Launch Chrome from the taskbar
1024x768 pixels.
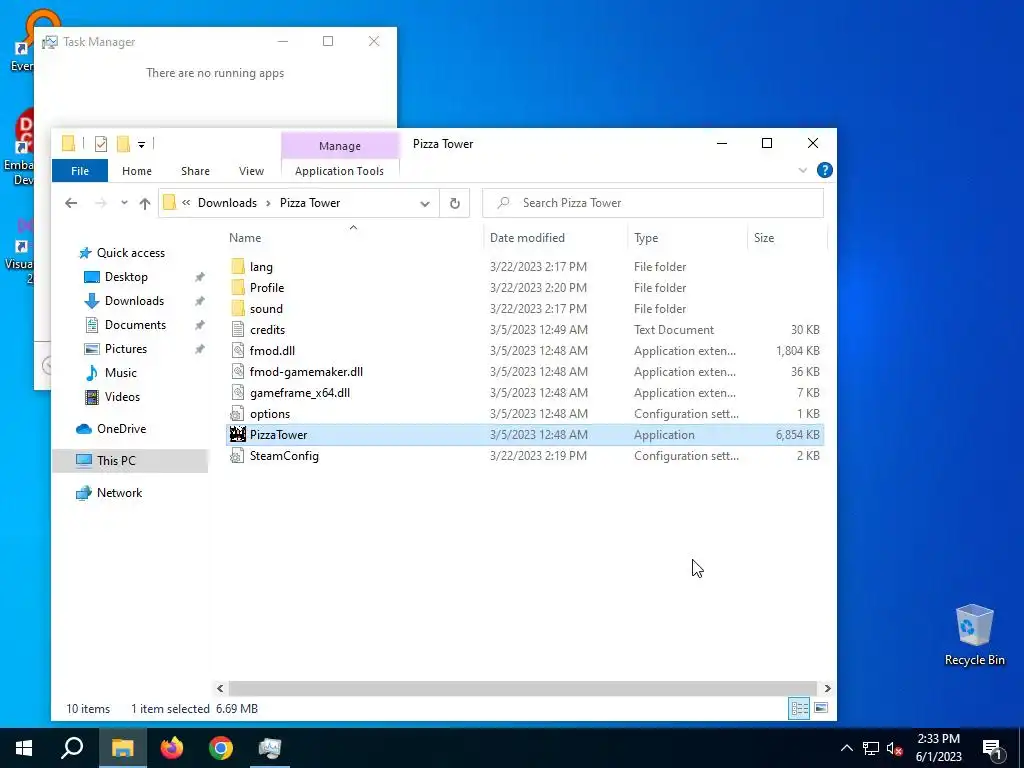tap(221, 748)
